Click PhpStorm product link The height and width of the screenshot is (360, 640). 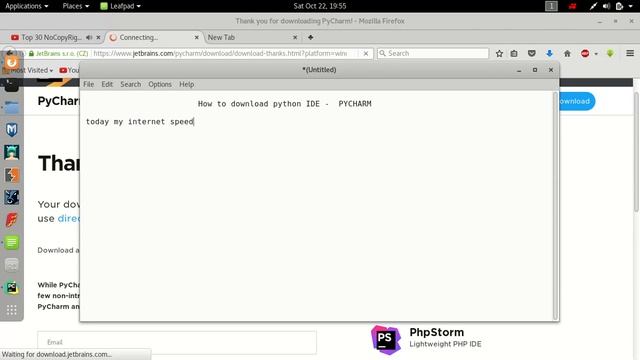(x=436, y=332)
